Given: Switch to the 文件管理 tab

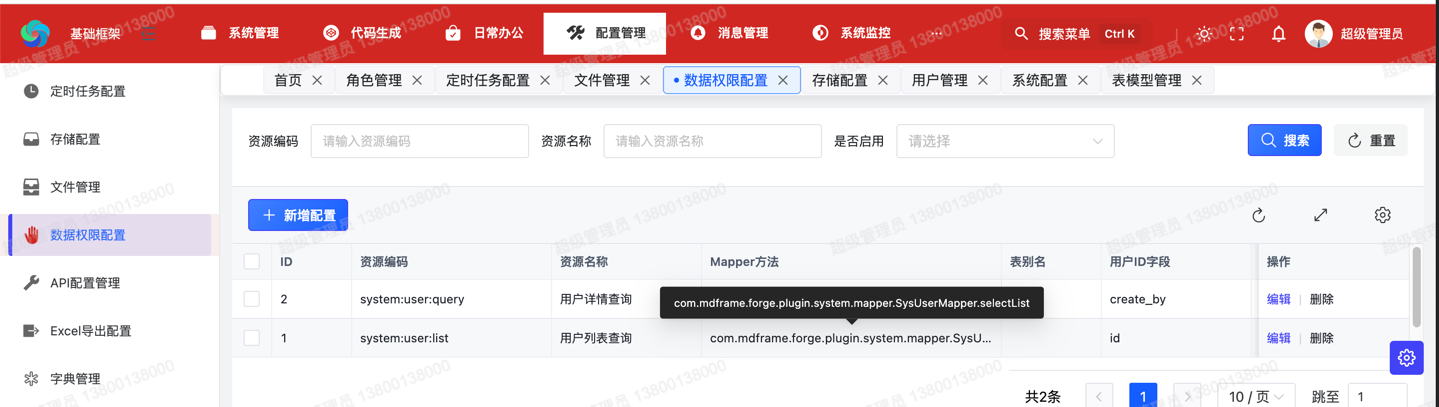Looking at the screenshot, I should 602,80.
